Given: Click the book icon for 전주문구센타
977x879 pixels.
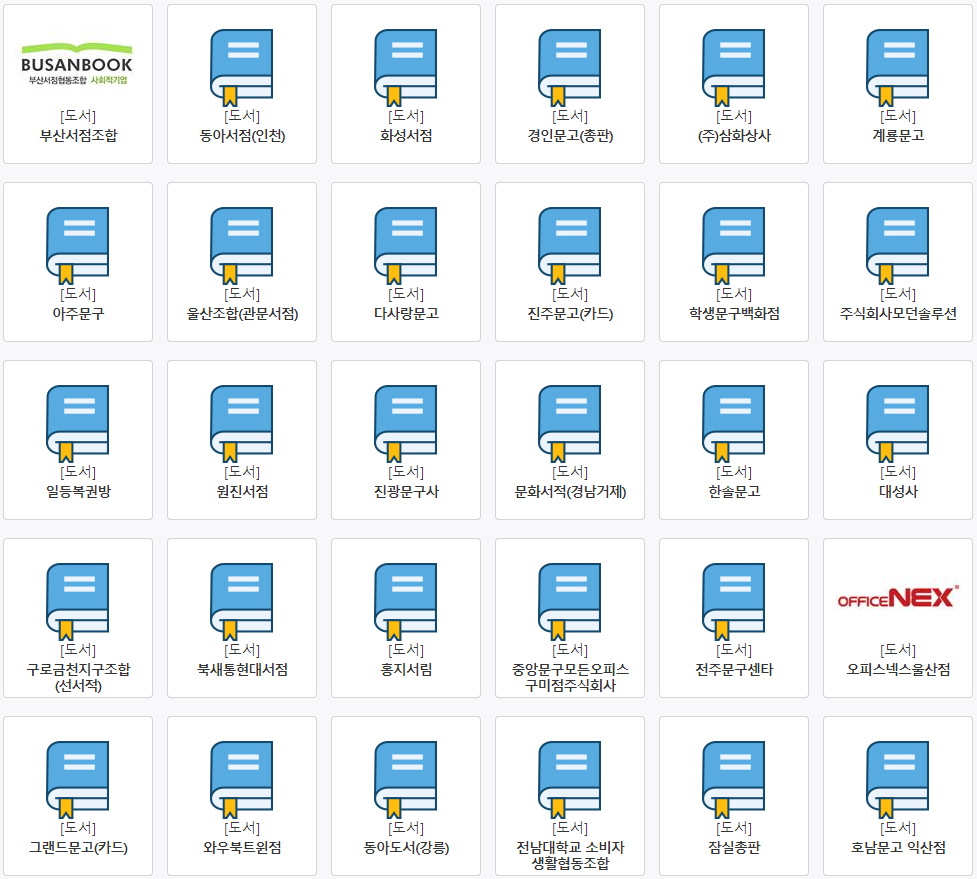Looking at the screenshot, I should point(733,602).
